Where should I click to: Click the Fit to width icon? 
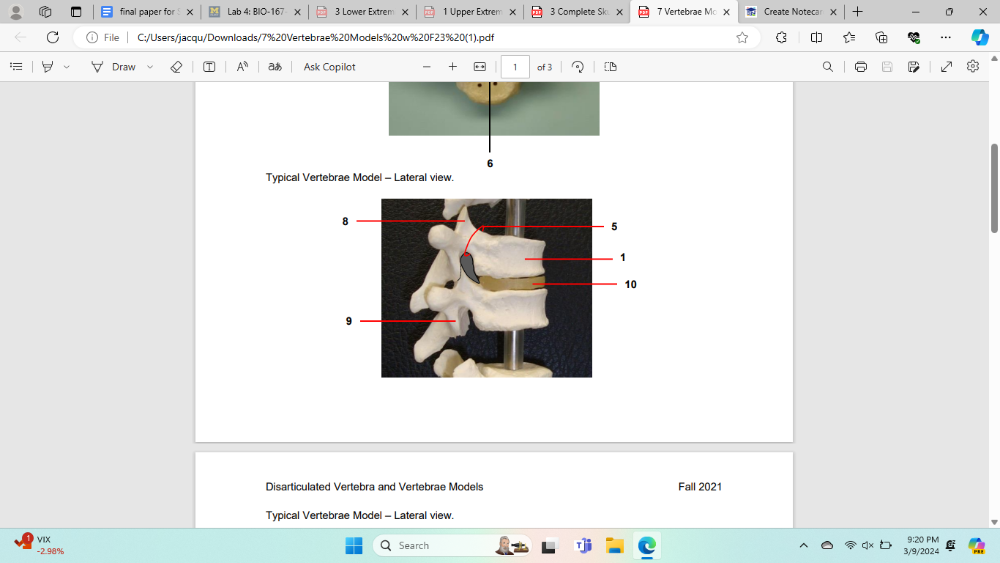[x=479, y=67]
